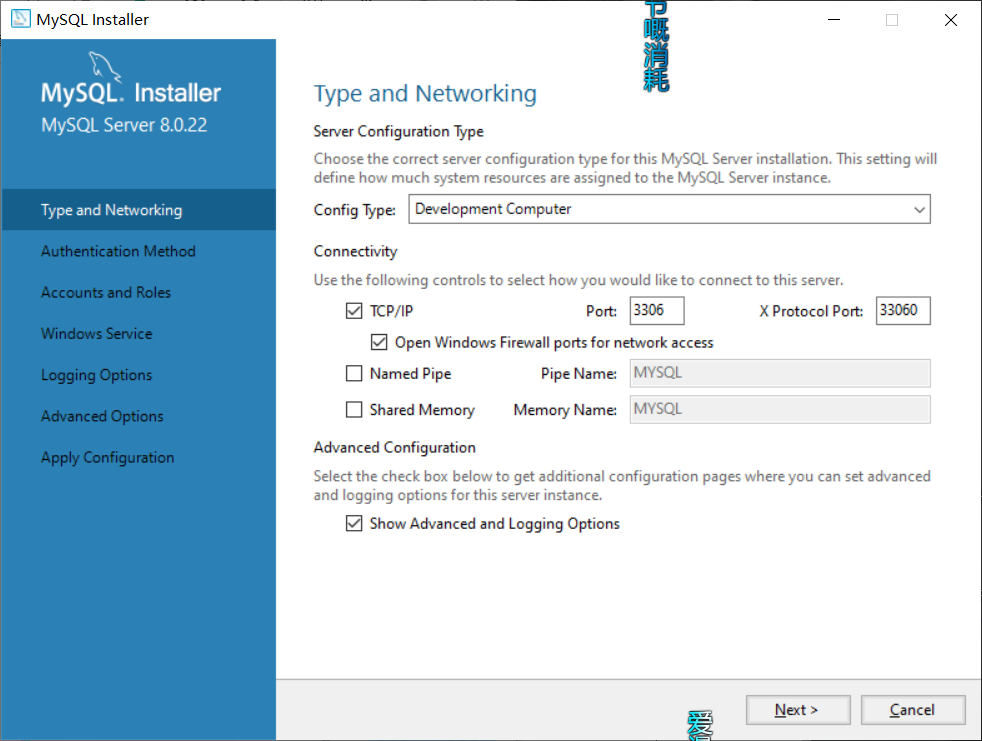This screenshot has height=741, width=982.
Task: Click the Port field showing 3306
Action: point(656,311)
